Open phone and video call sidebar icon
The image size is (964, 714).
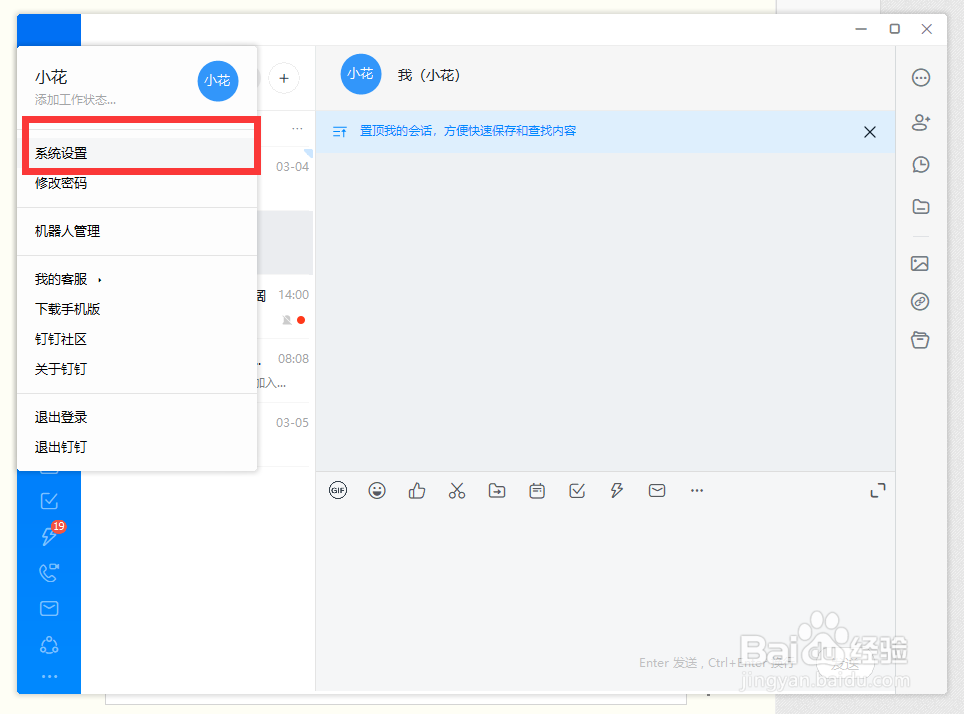[49, 573]
